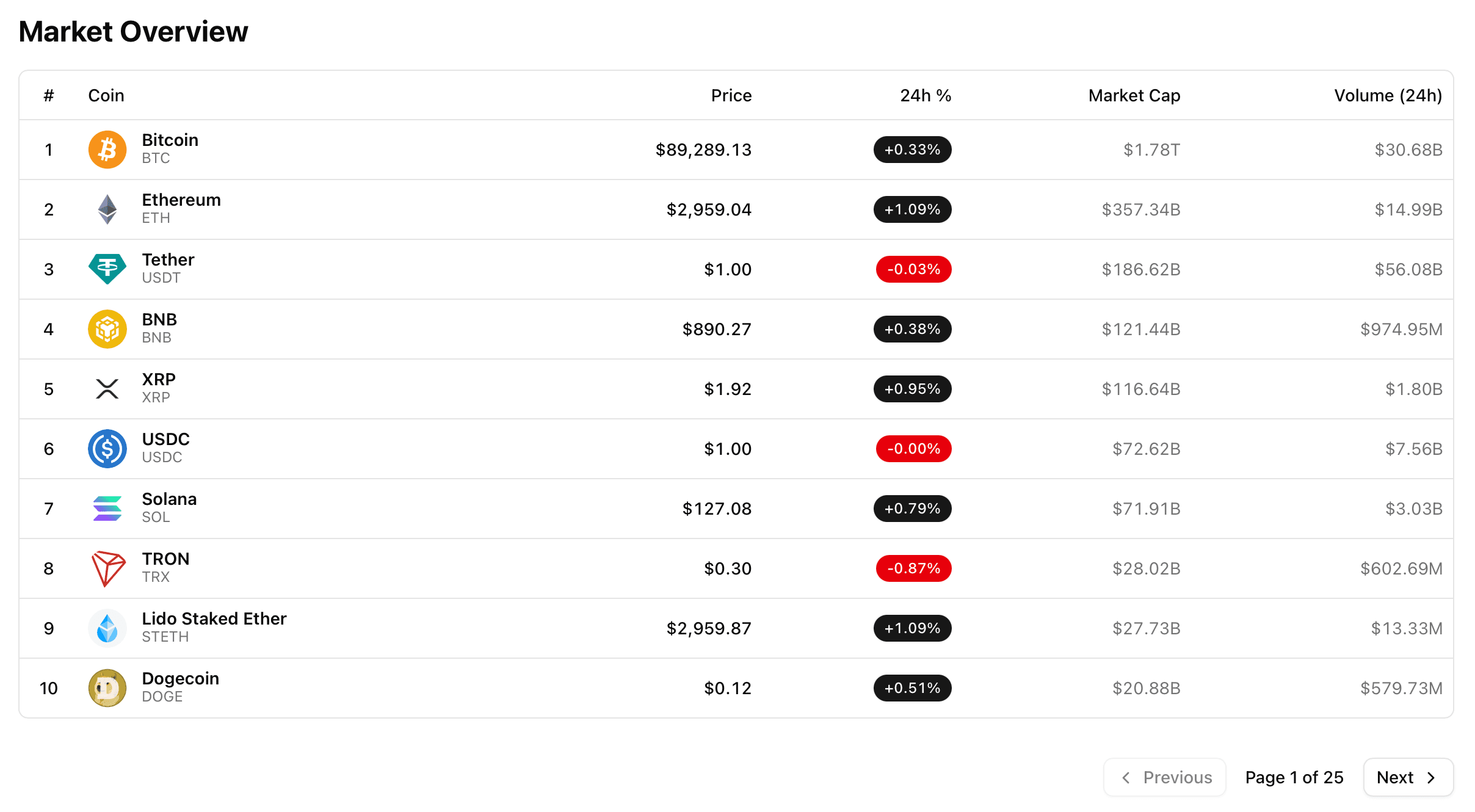Image resolution: width=1475 pixels, height=812 pixels.
Task: Click the red -0.03% badge for Tether
Action: [912, 269]
